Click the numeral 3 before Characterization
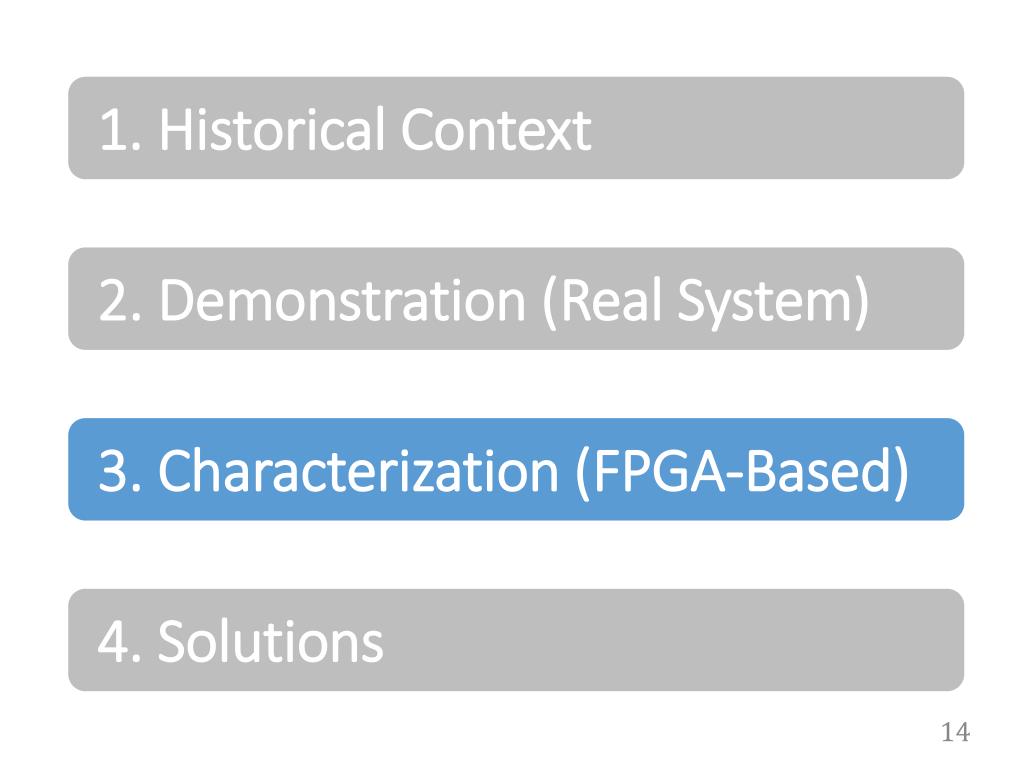The image size is (1024, 768). (x=114, y=471)
